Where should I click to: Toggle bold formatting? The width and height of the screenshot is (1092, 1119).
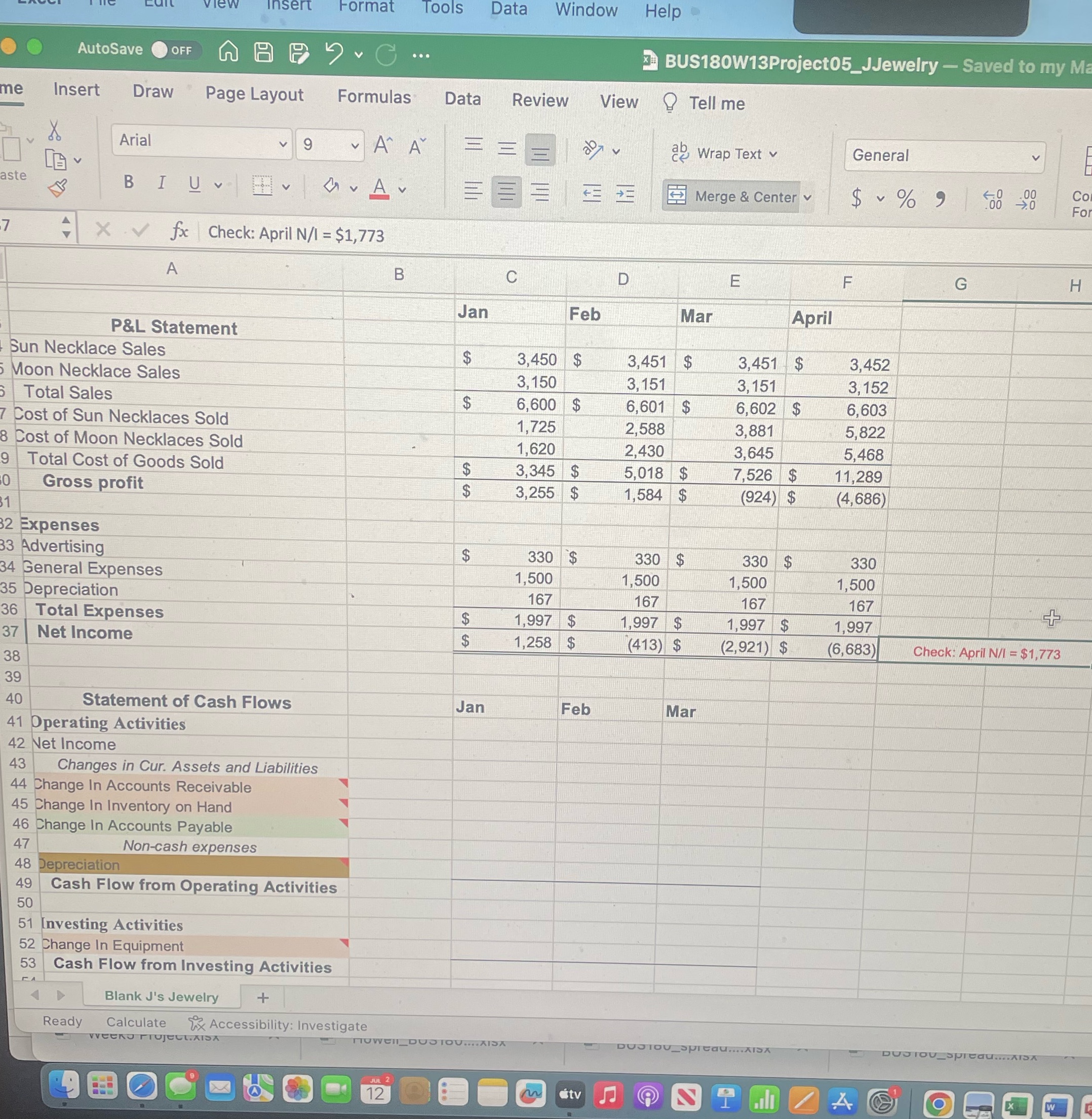click(128, 182)
